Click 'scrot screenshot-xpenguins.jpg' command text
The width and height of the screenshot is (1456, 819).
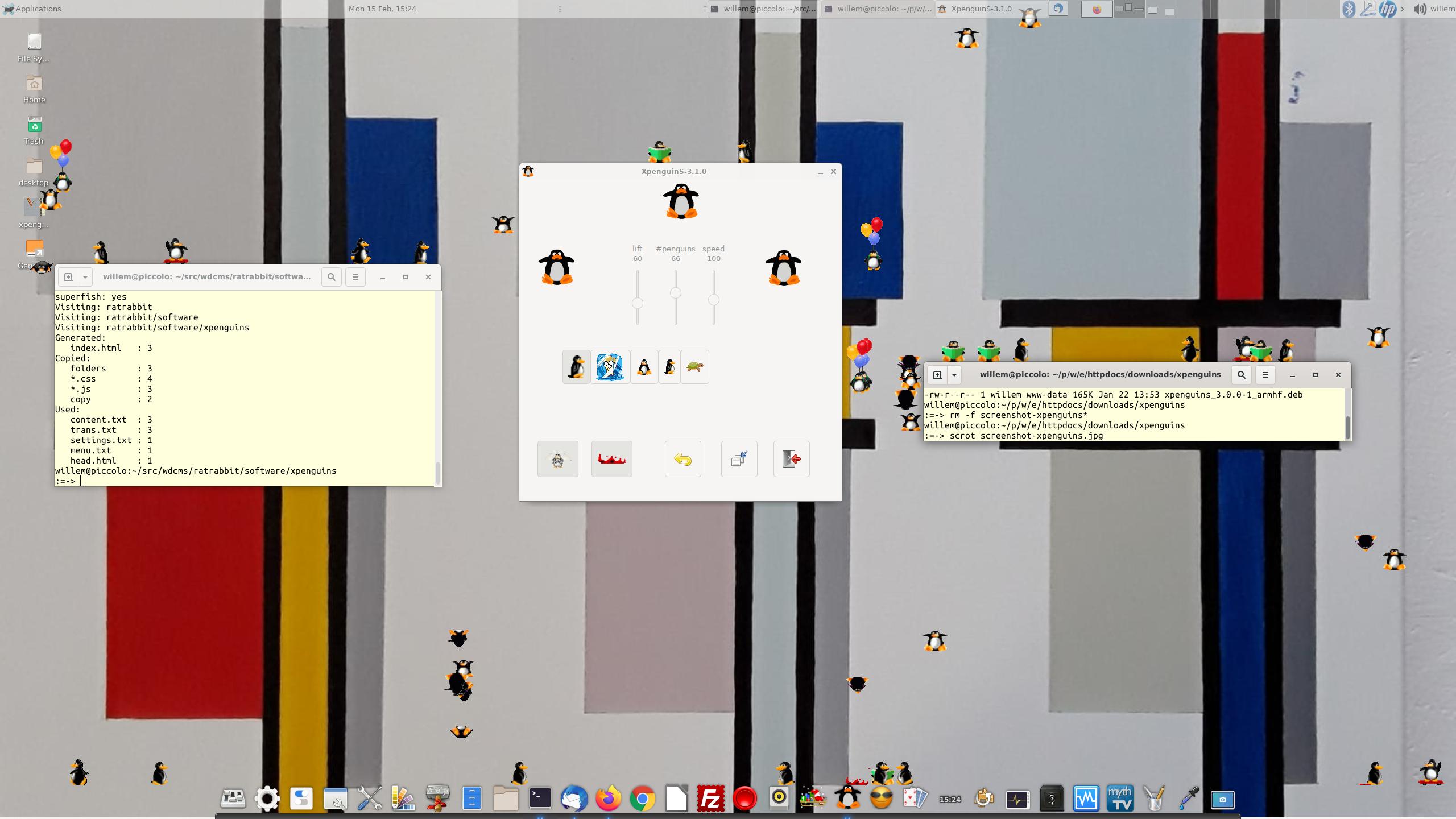1026,436
